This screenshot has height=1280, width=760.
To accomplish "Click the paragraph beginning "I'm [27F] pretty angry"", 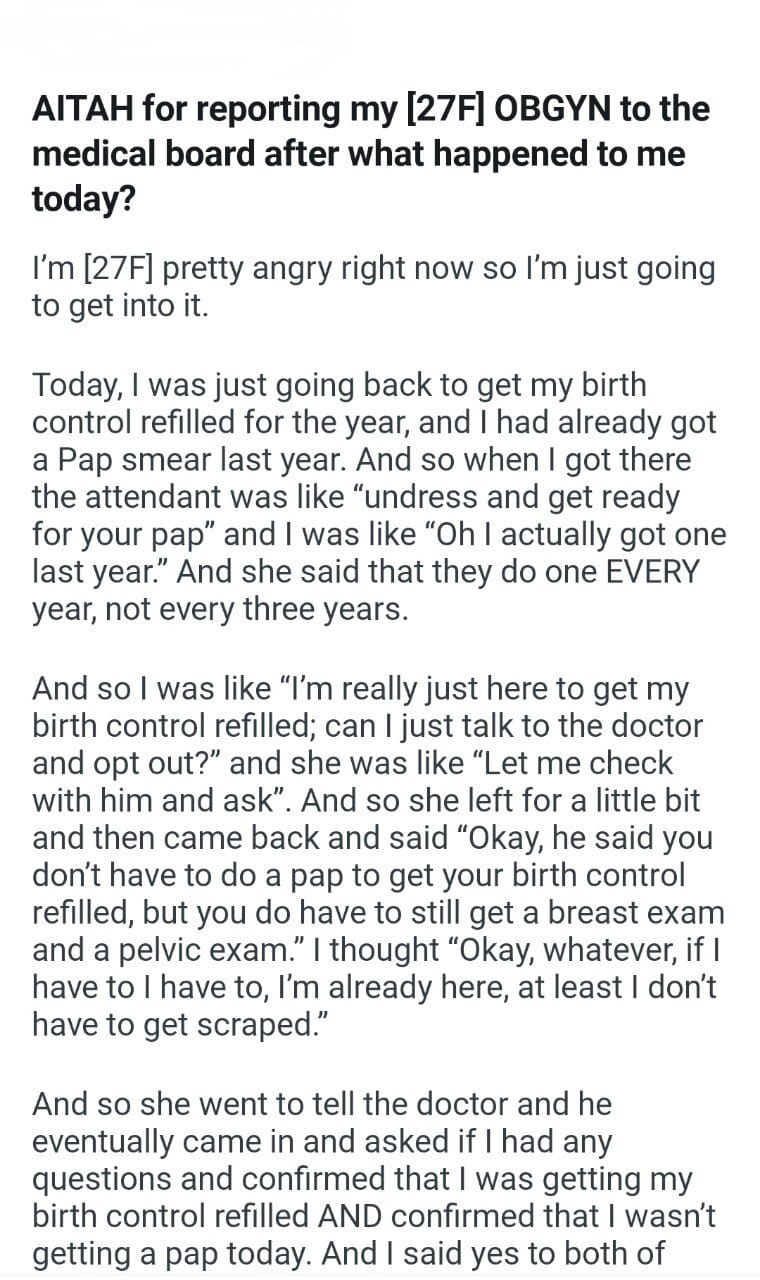I will click(x=373, y=287).
